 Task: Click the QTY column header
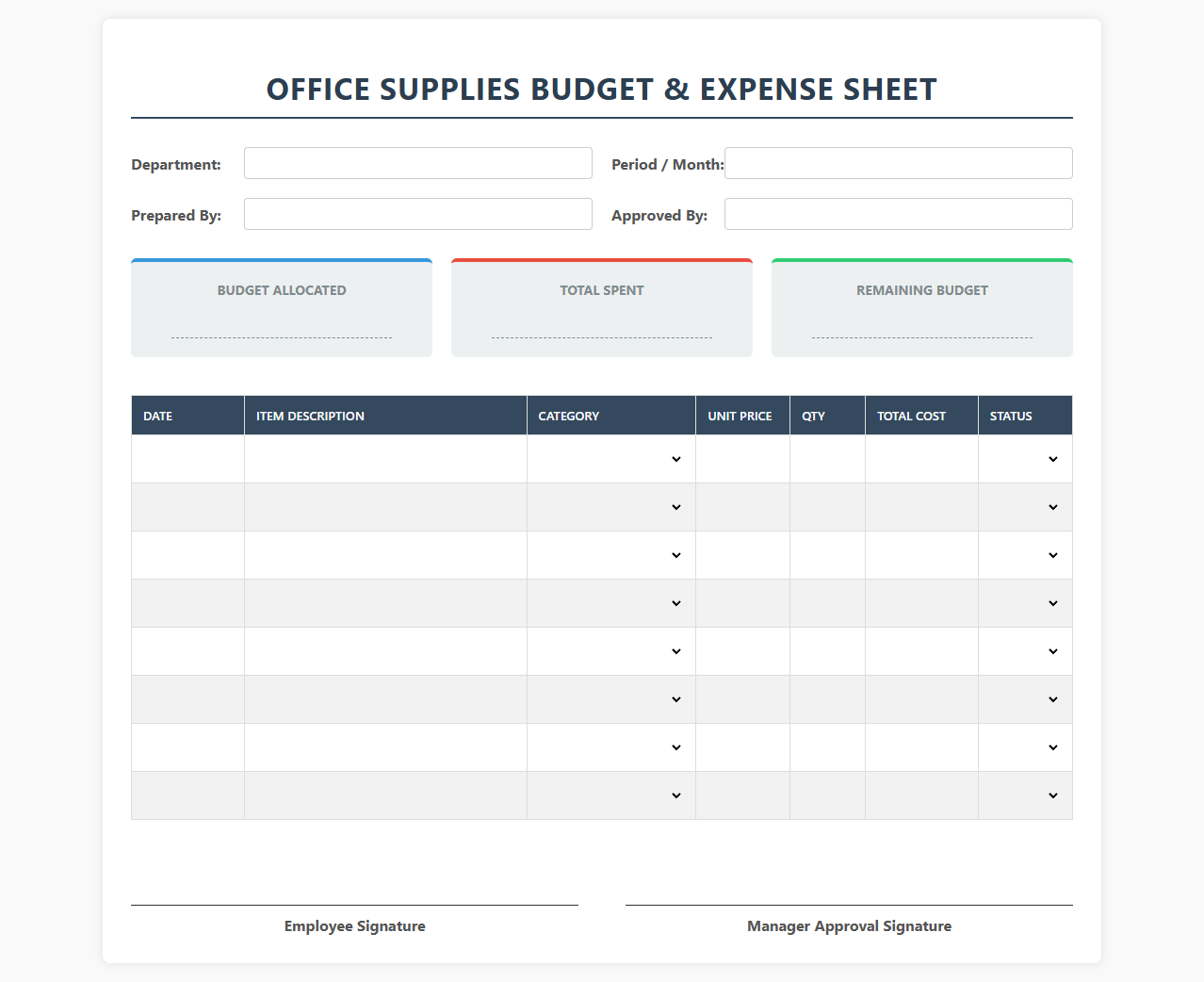(828, 416)
